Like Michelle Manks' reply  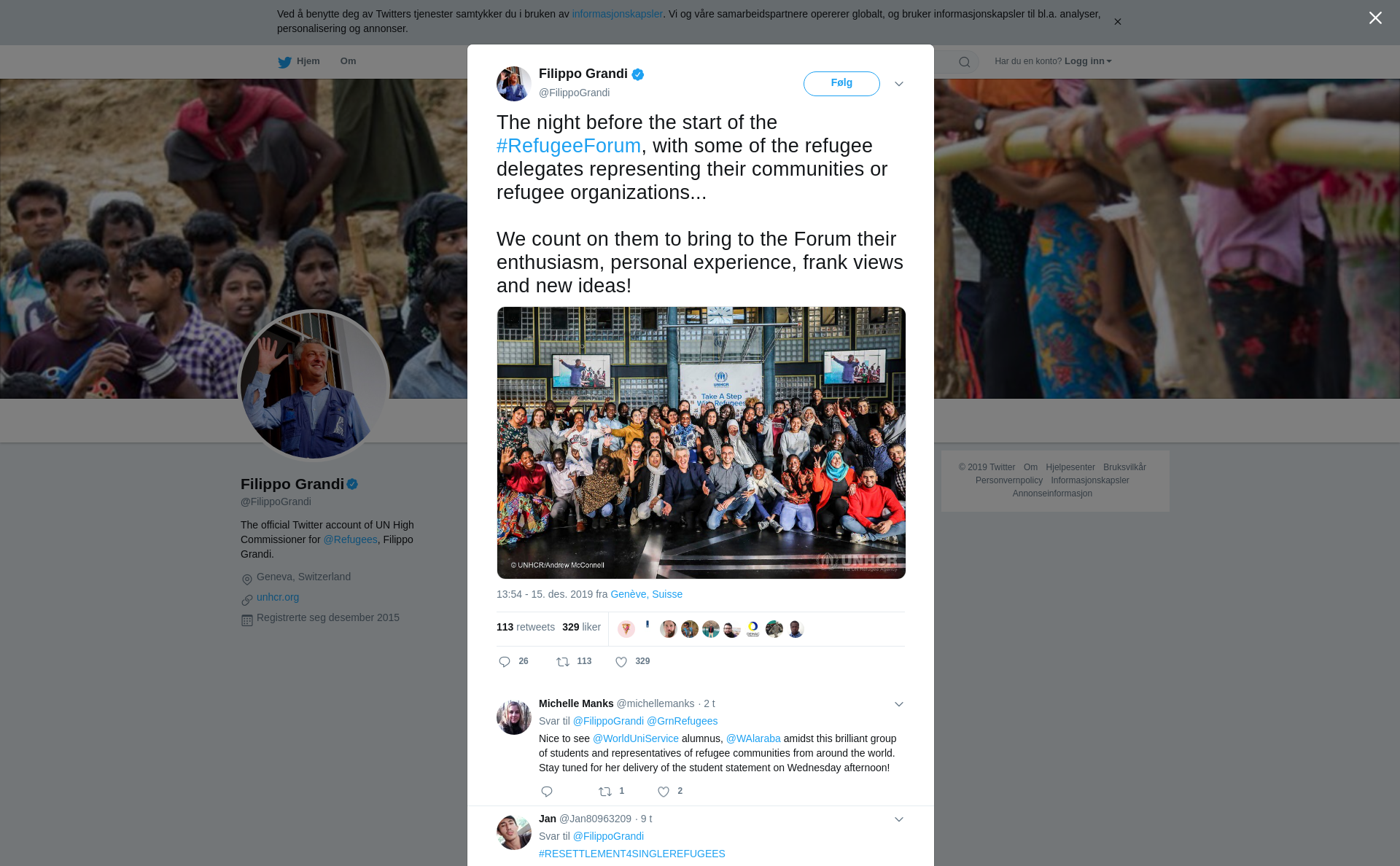pyautogui.click(x=664, y=792)
